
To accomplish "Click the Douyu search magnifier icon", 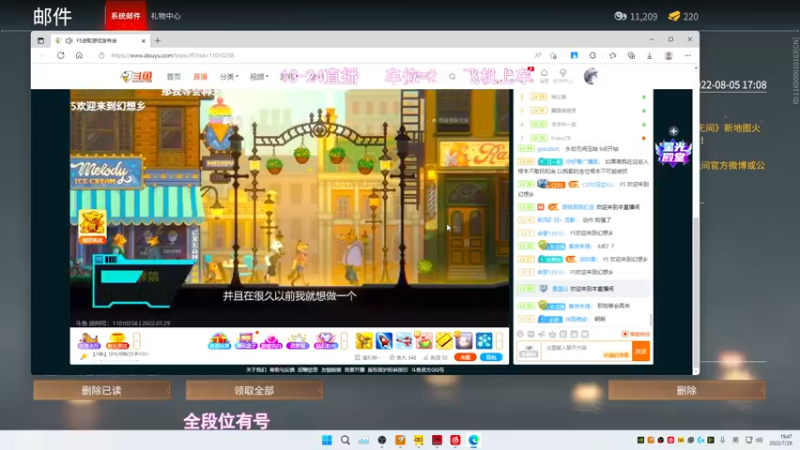I will tap(452, 77).
